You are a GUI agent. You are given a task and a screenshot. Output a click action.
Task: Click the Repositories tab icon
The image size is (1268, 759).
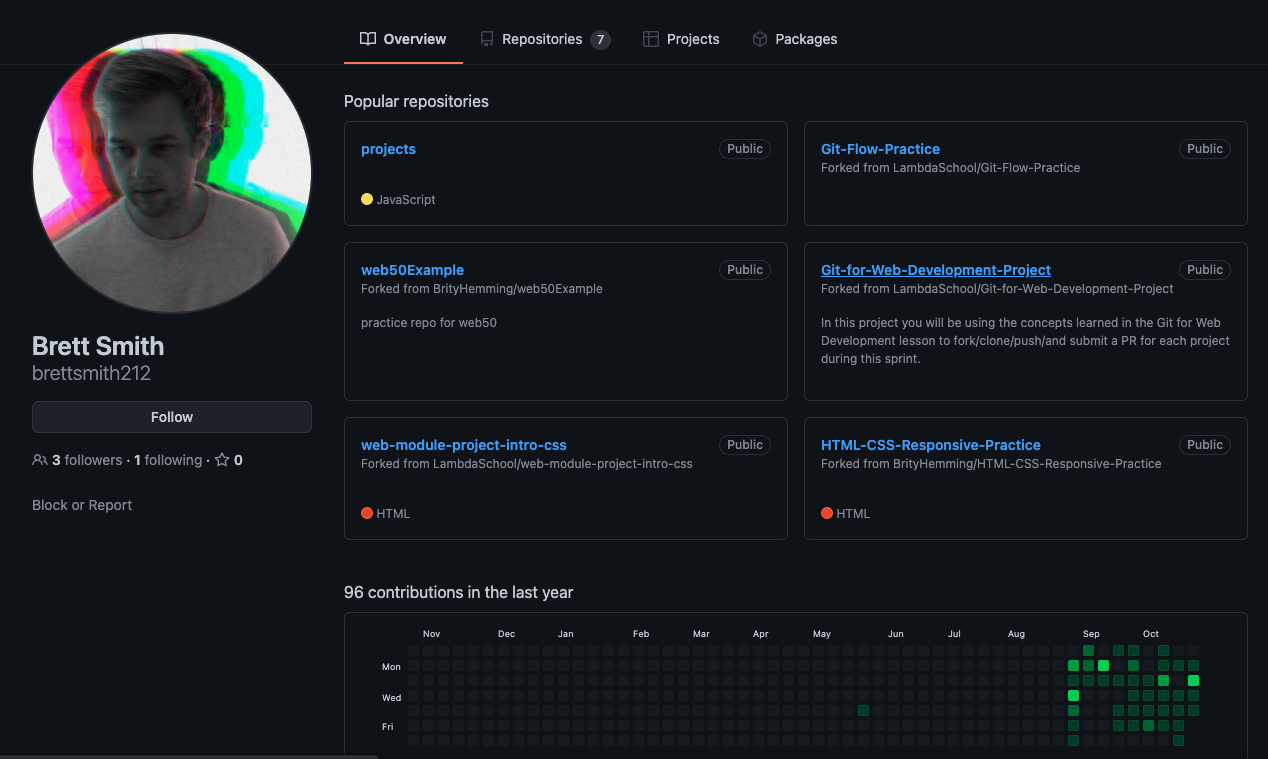[x=487, y=39]
